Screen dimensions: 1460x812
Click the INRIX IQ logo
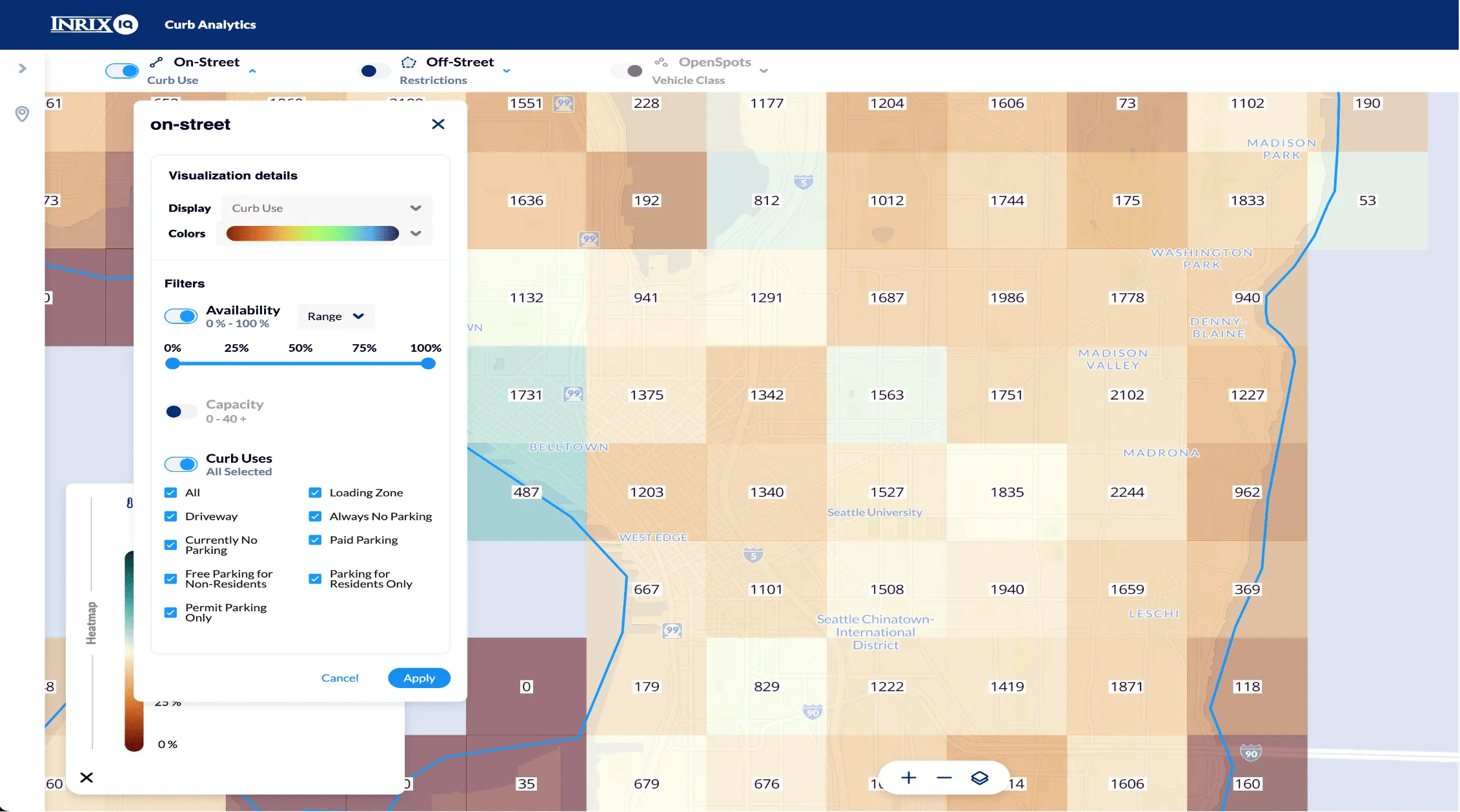pyautogui.click(x=94, y=25)
